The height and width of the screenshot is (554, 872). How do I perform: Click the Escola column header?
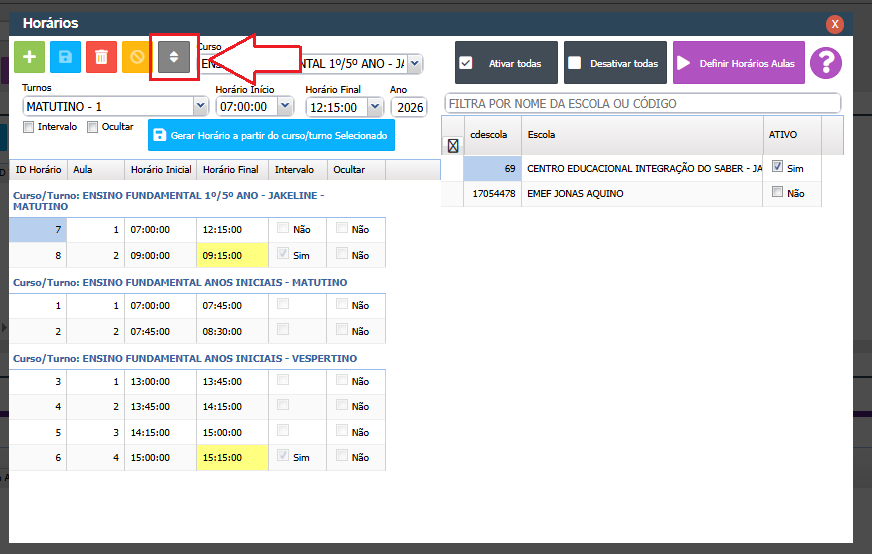click(x=642, y=135)
